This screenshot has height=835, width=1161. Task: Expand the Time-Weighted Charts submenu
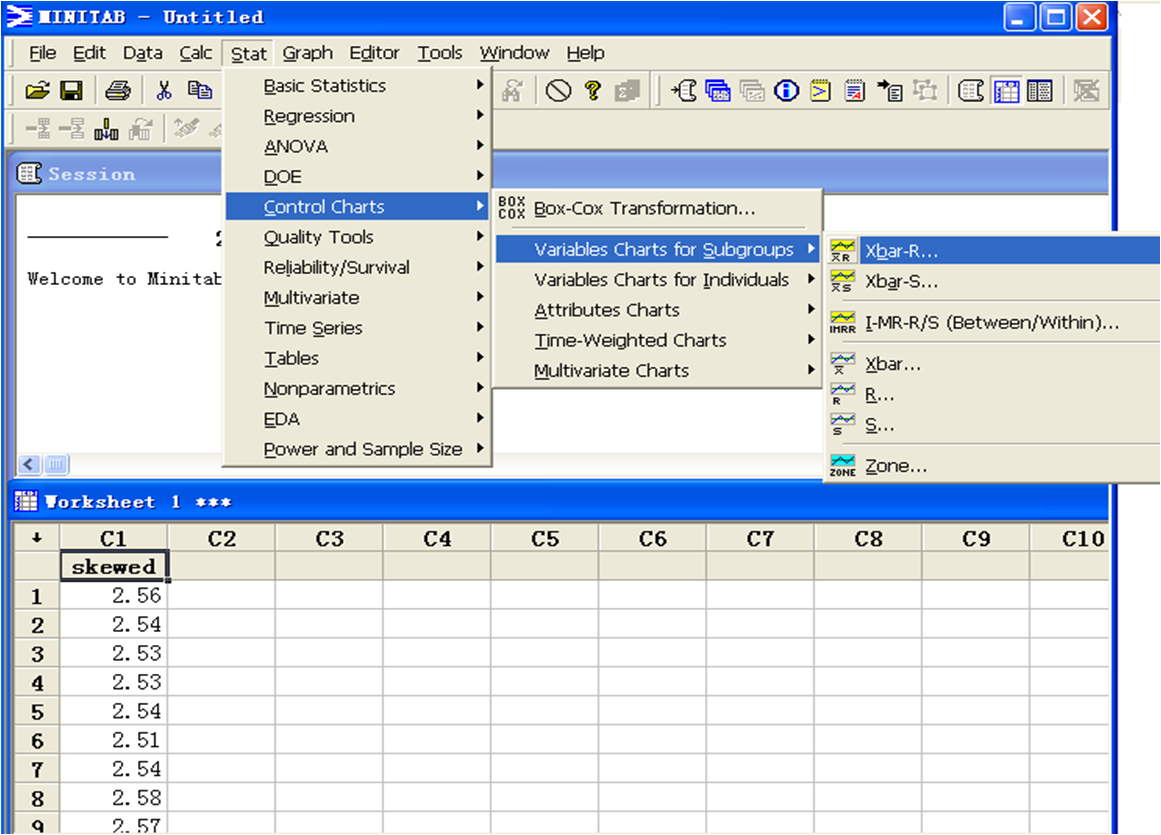click(x=630, y=340)
